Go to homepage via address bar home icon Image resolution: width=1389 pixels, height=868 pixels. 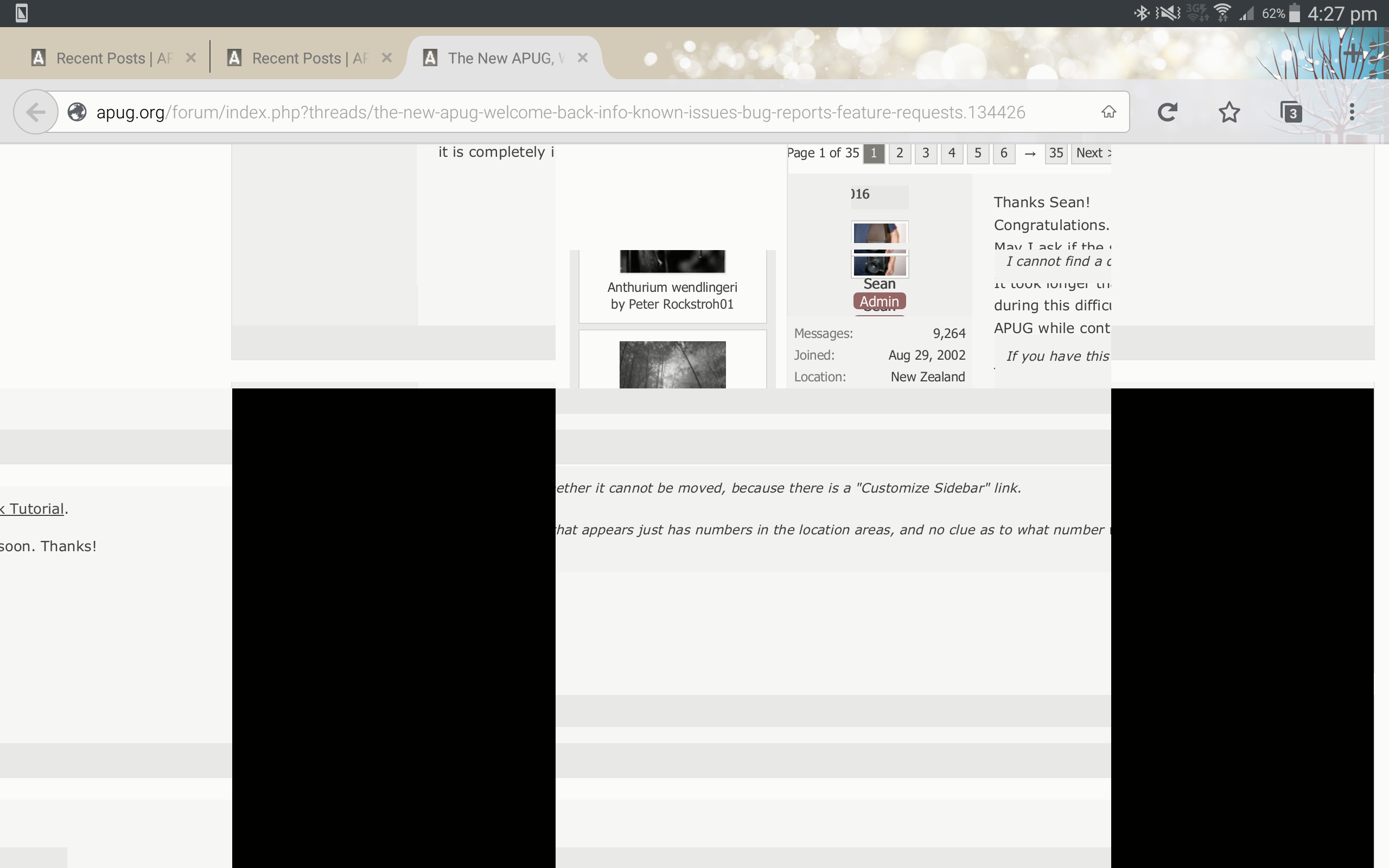tap(1108, 112)
